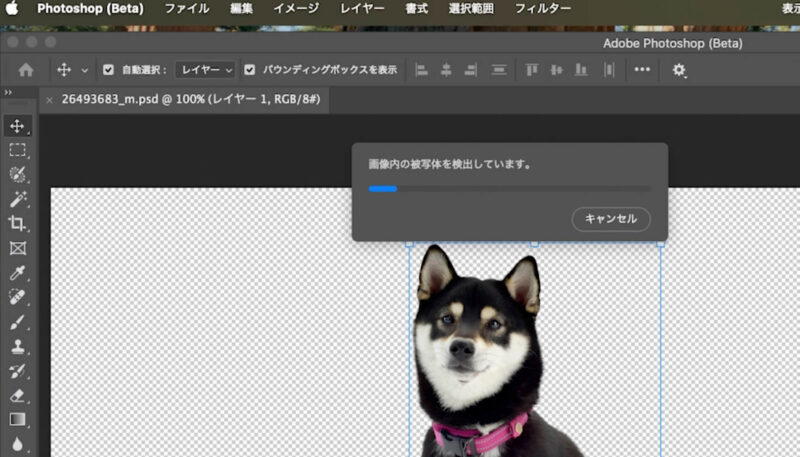The image size is (800, 457).
Task: Open the 選択範囲 menu
Action: (471, 8)
